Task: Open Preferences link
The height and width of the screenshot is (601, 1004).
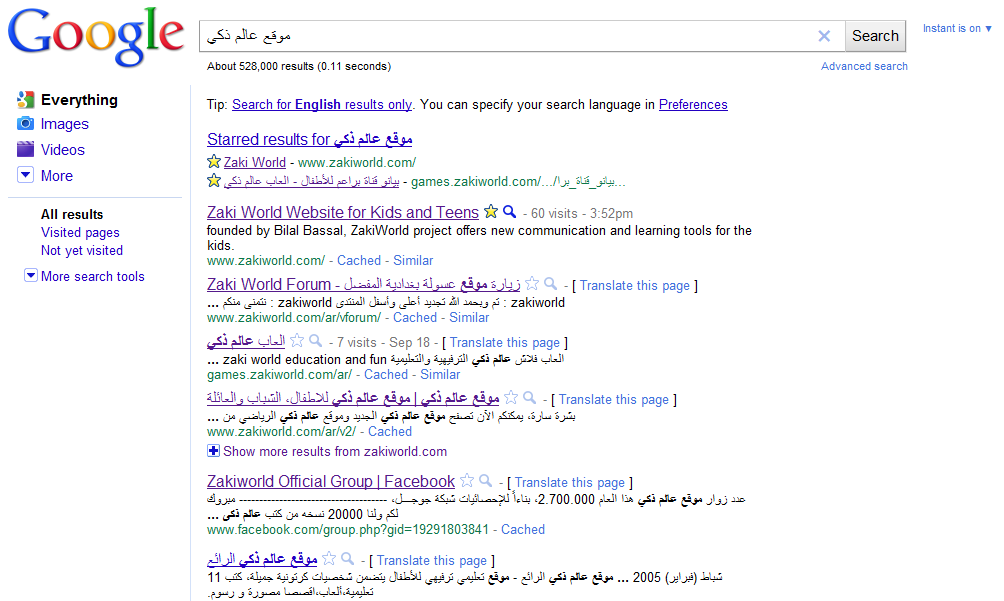Action: coord(693,104)
